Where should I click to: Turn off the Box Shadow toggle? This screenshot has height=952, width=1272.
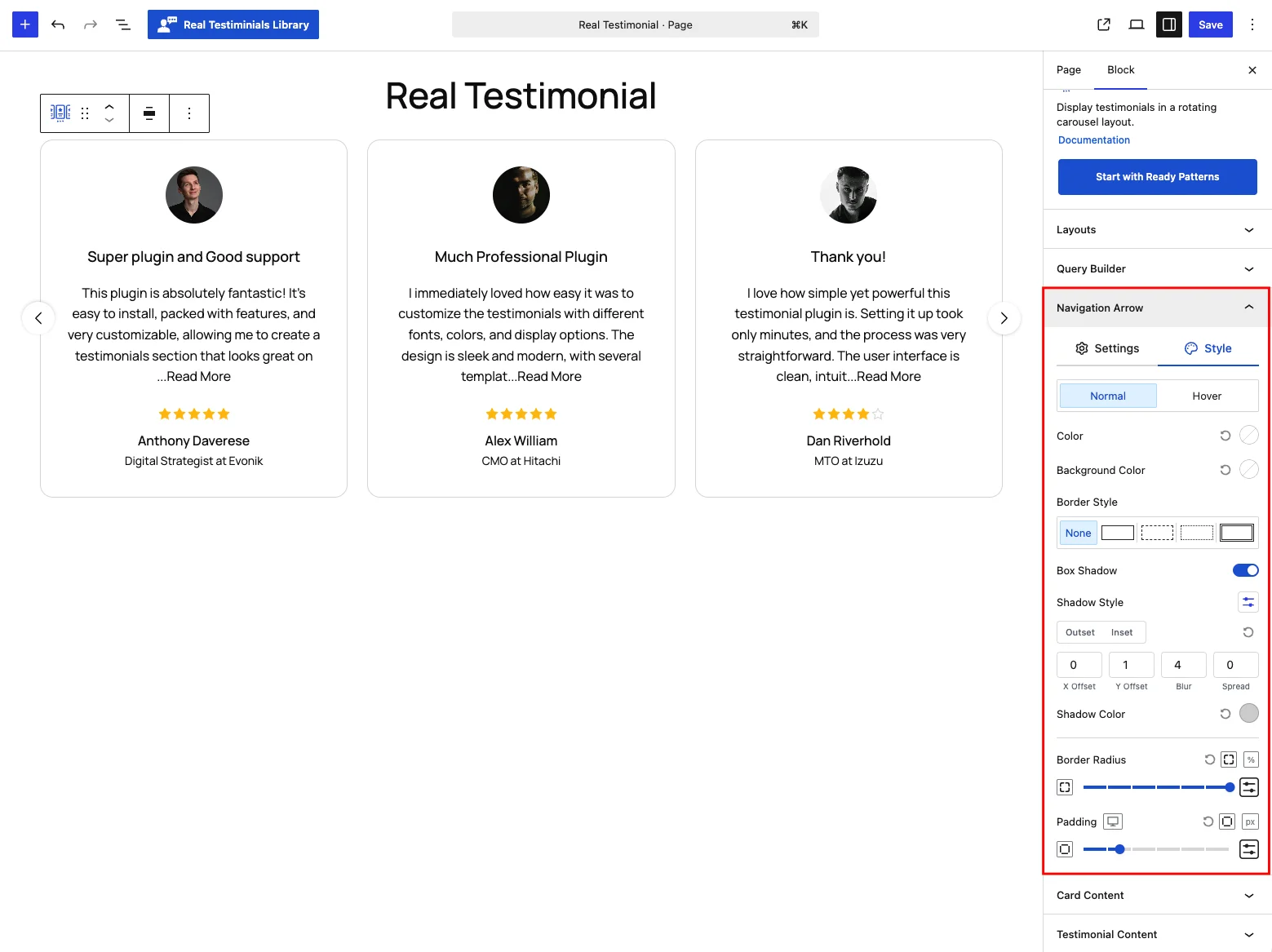pos(1246,570)
